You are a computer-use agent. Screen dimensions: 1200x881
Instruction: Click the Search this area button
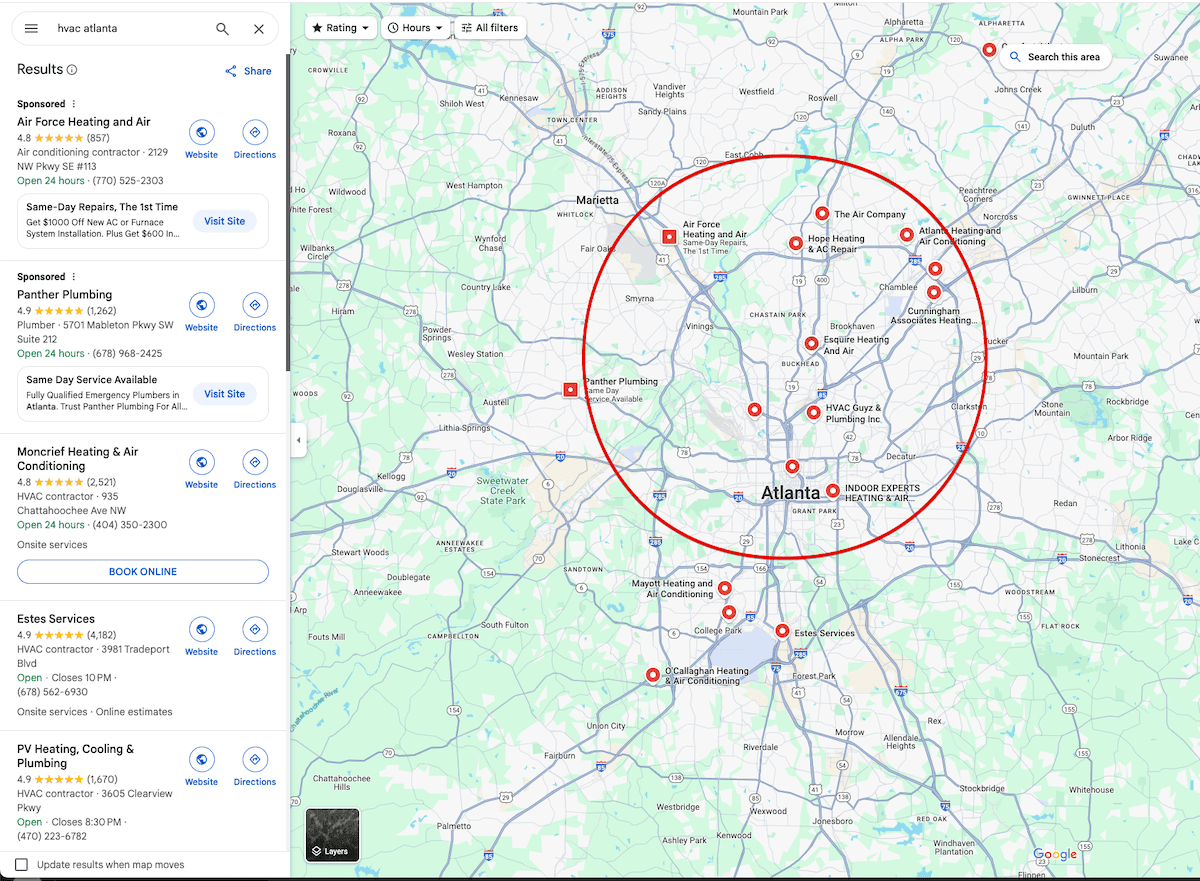(1056, 57)
